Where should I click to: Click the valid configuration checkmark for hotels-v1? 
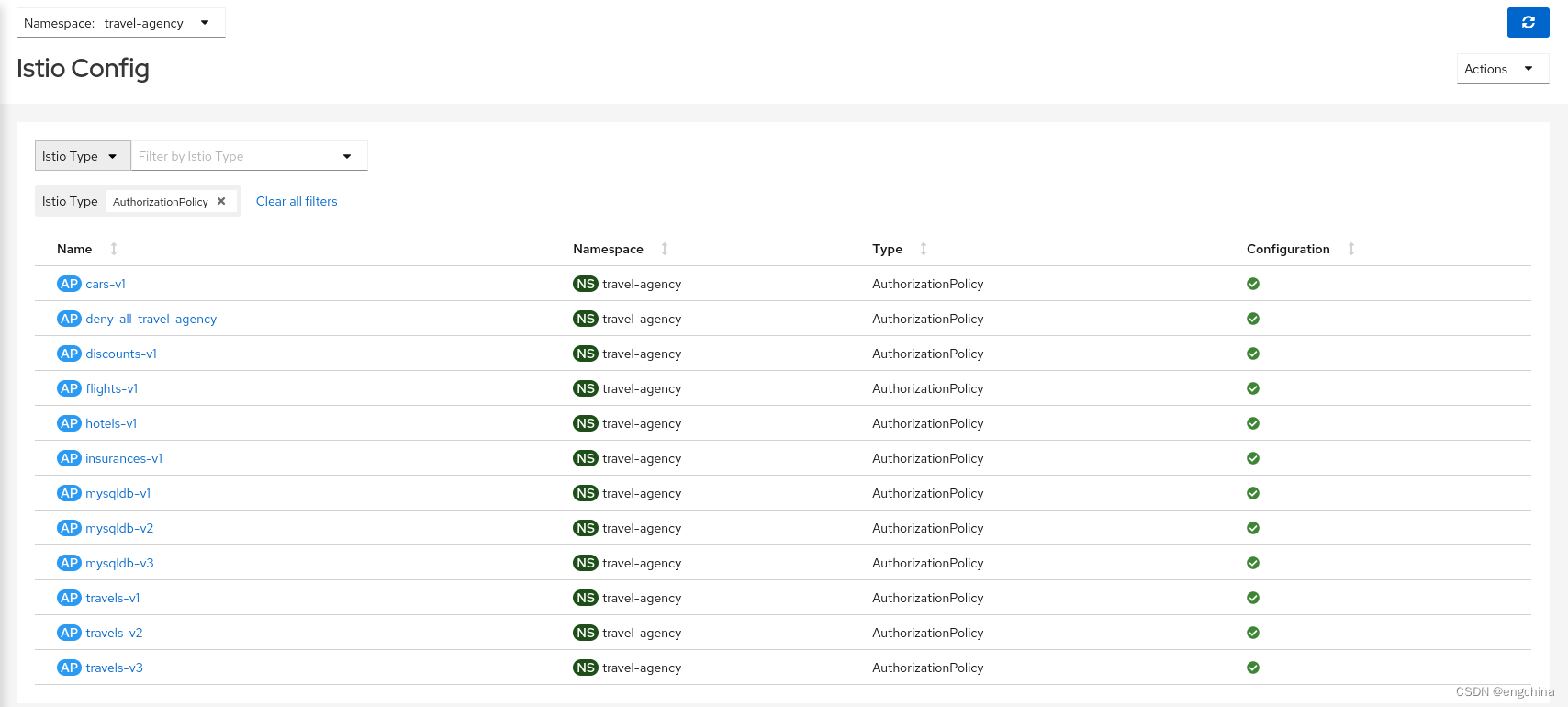[1253, 423]
